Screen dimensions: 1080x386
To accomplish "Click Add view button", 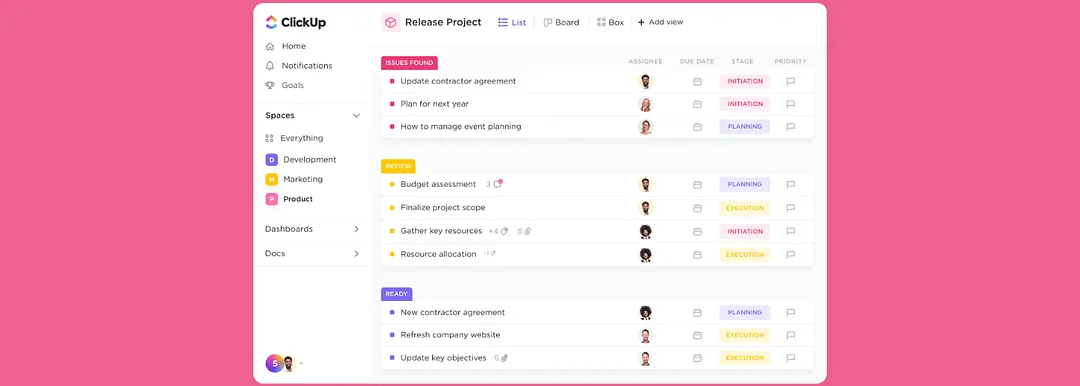I will click(x=661, y=22).
